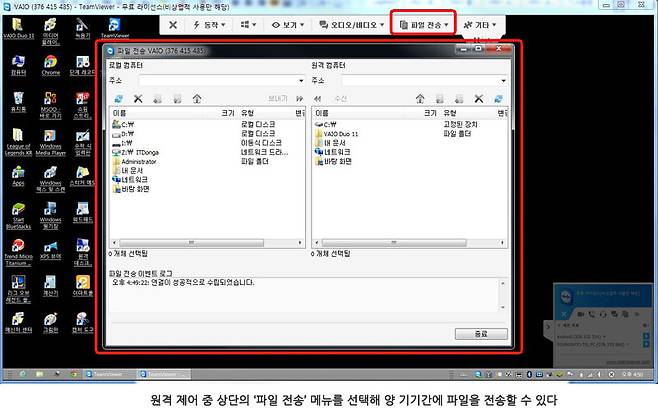Open the 기타 toolbar menu

(480, 25)
